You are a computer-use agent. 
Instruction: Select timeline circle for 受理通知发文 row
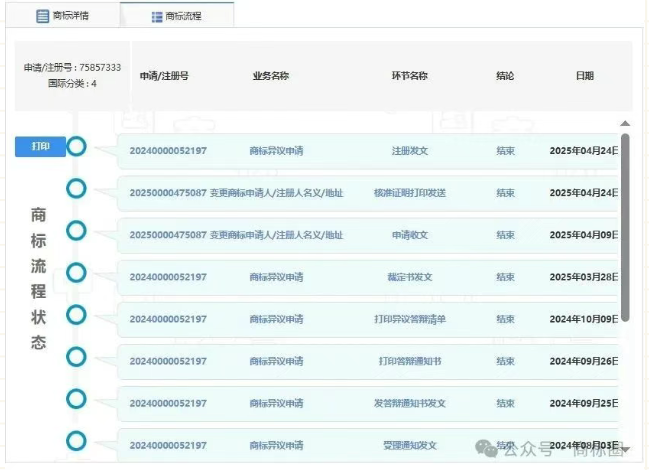pos(76,441)
